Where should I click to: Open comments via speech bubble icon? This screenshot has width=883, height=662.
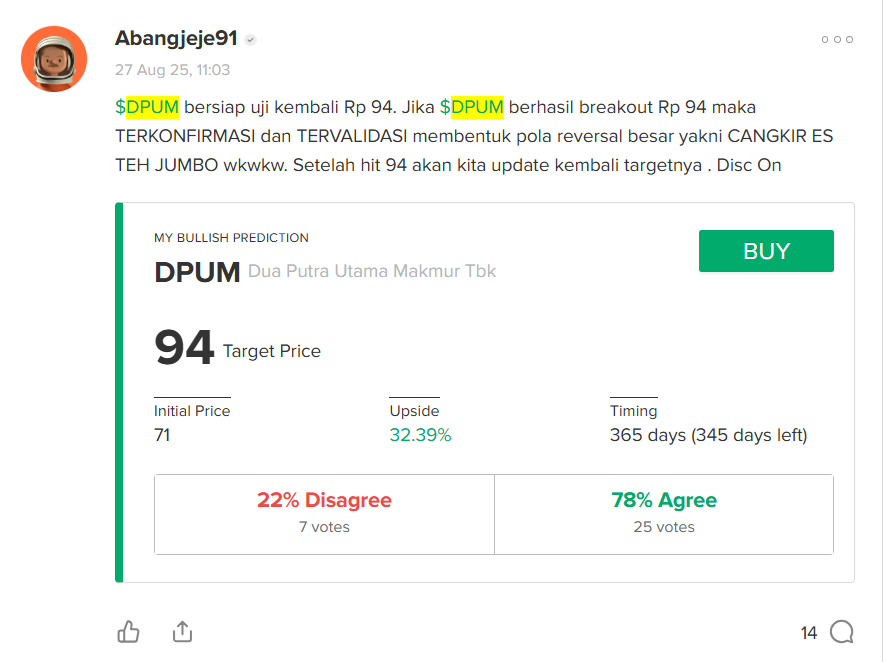click(842, 632)
